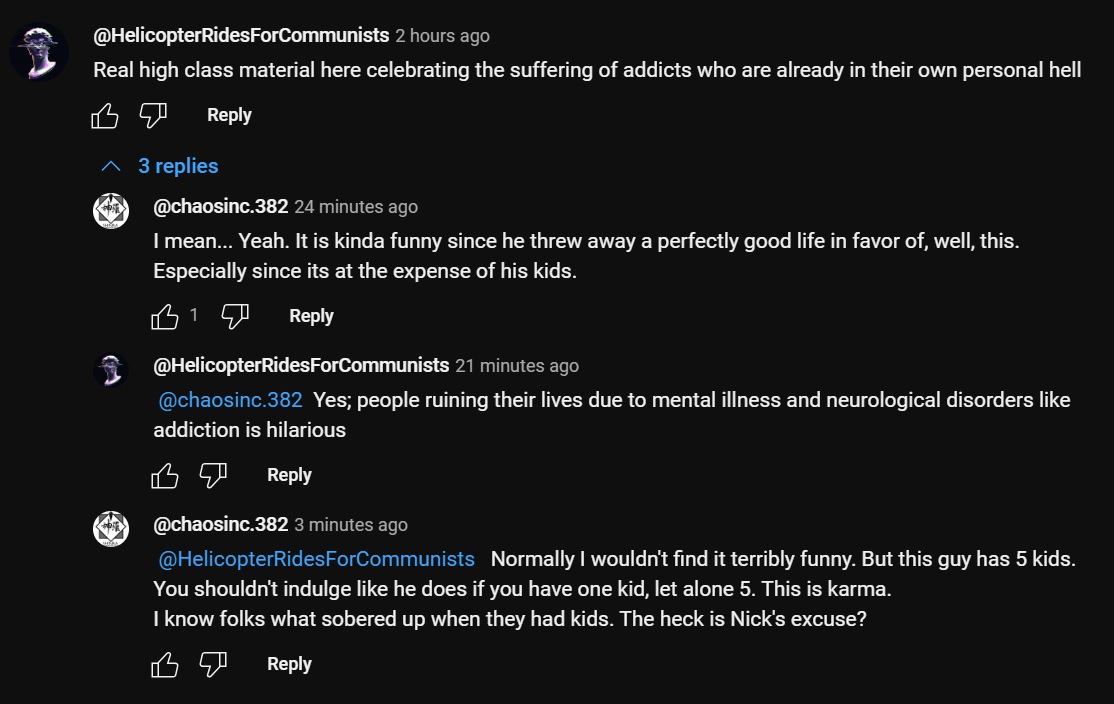The height and width of the screenshot is (704, 1114).
Task: Like the 21 minutes ago reply
Action: coord(165,476)
